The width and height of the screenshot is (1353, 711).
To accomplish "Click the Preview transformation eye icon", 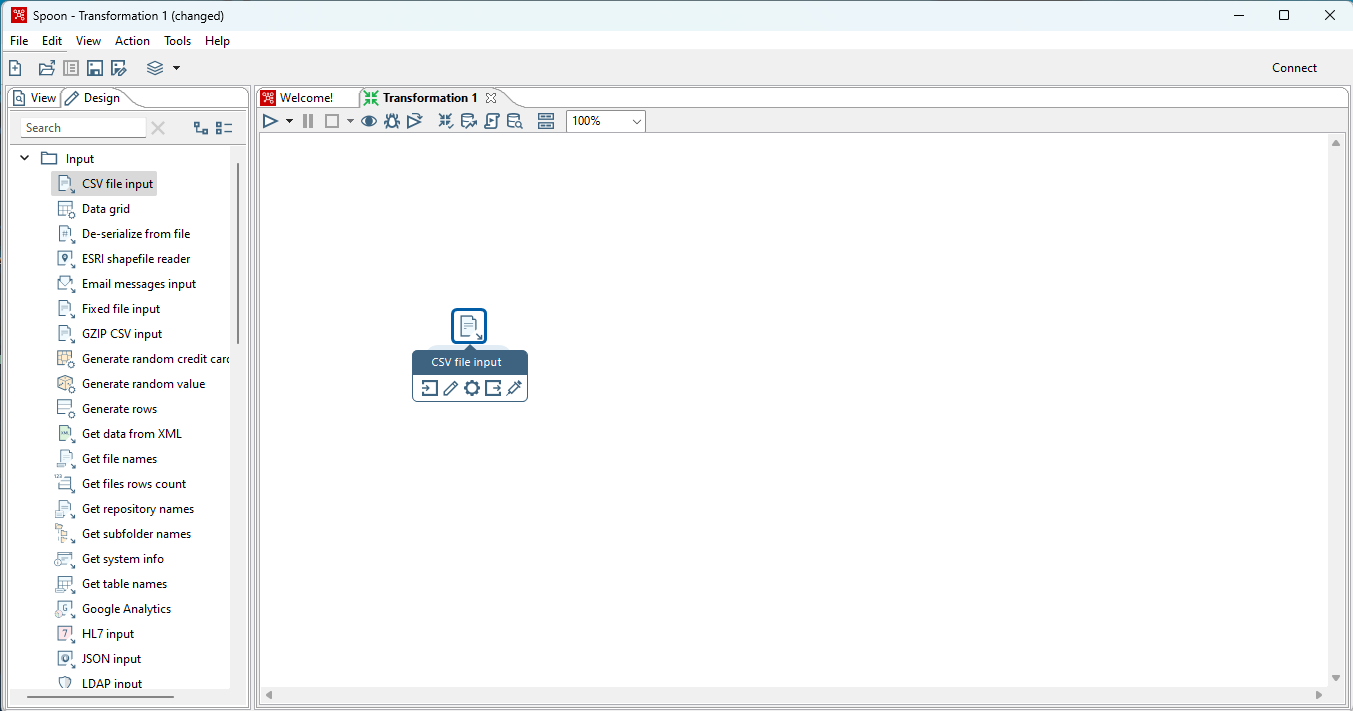I will (x=369, y=121).
